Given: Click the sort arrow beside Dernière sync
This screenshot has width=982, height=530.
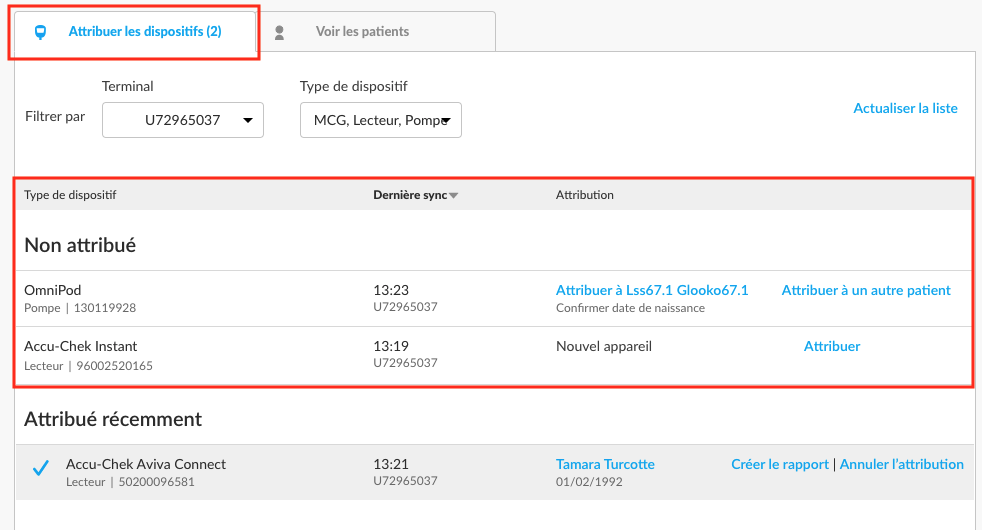Looking at the screenshot, I should pyautogui.click(x=453, y=195).
